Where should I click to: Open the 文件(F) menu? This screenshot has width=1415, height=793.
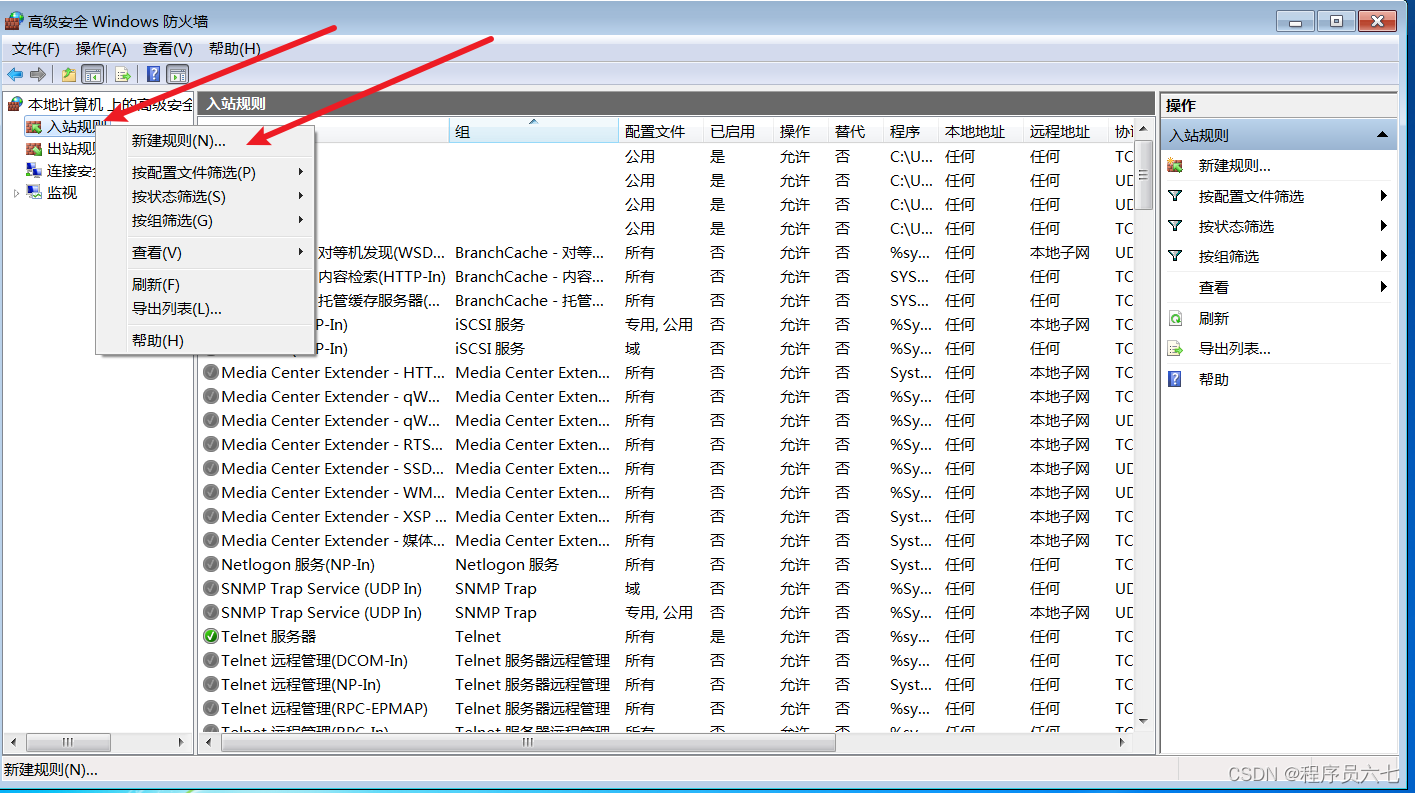(36, 48)
